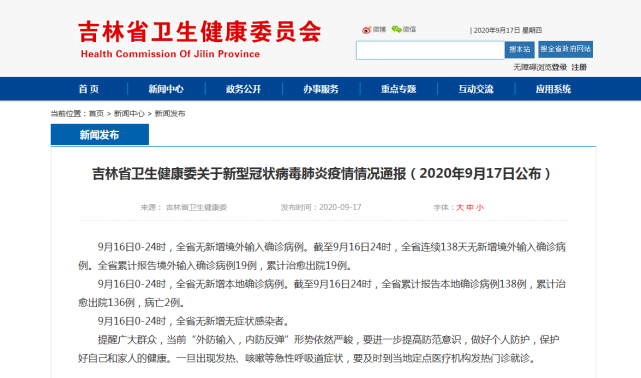Click the Health Commission Of Jilin Province subtitle

click(x=170, y=54)
